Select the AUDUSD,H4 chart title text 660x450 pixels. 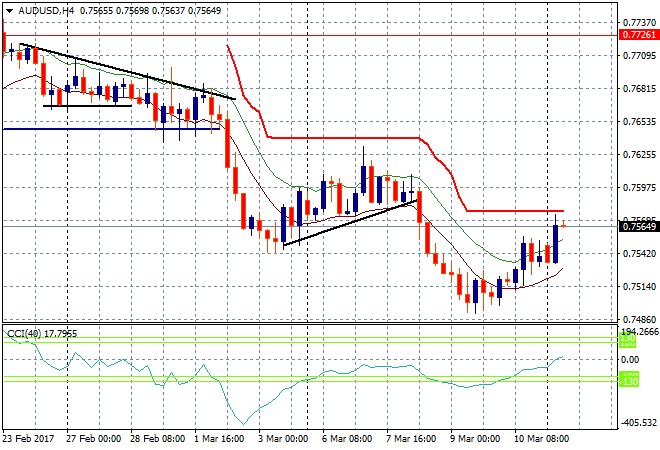coord(46,11)
